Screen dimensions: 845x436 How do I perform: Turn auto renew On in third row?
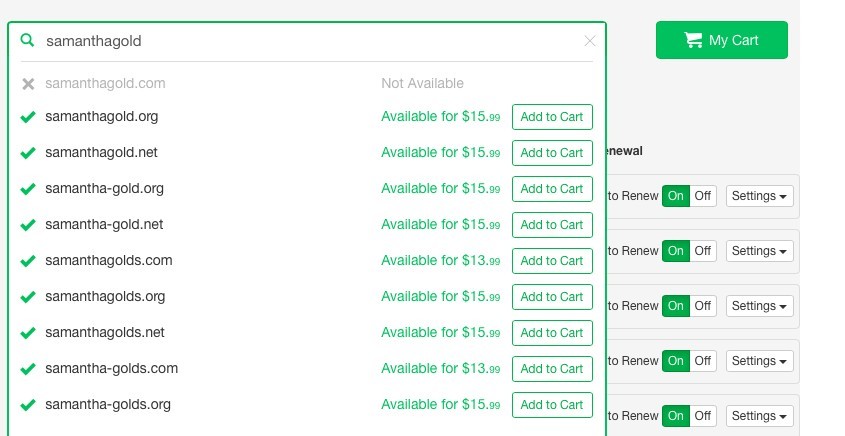click(676, 306)
